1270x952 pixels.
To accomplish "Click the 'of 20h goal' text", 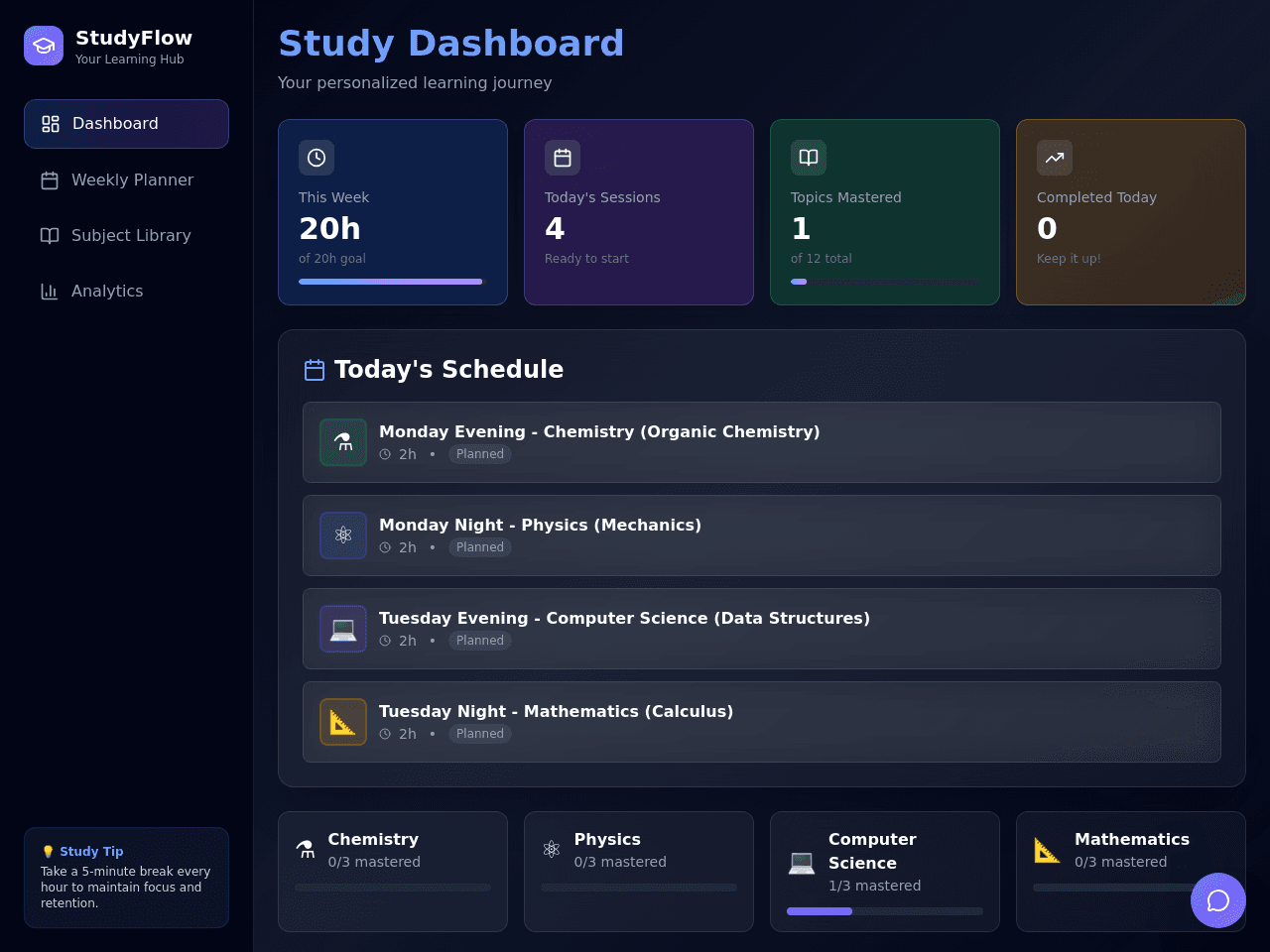I will pos(332,259).
